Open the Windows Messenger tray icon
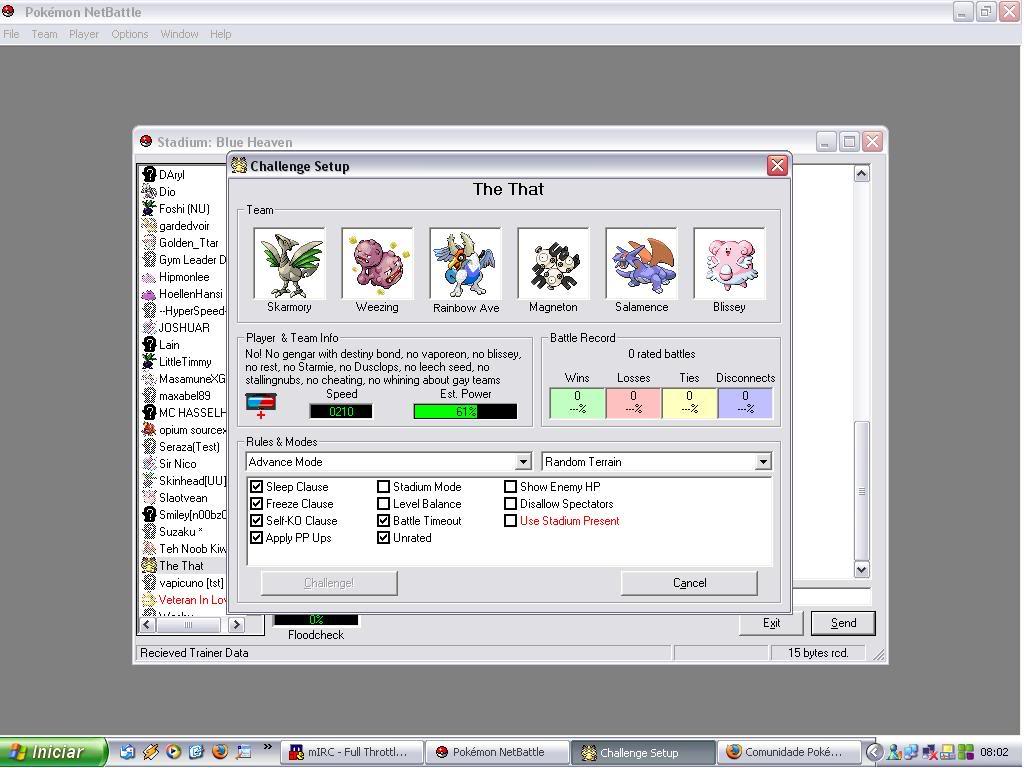 893,752
